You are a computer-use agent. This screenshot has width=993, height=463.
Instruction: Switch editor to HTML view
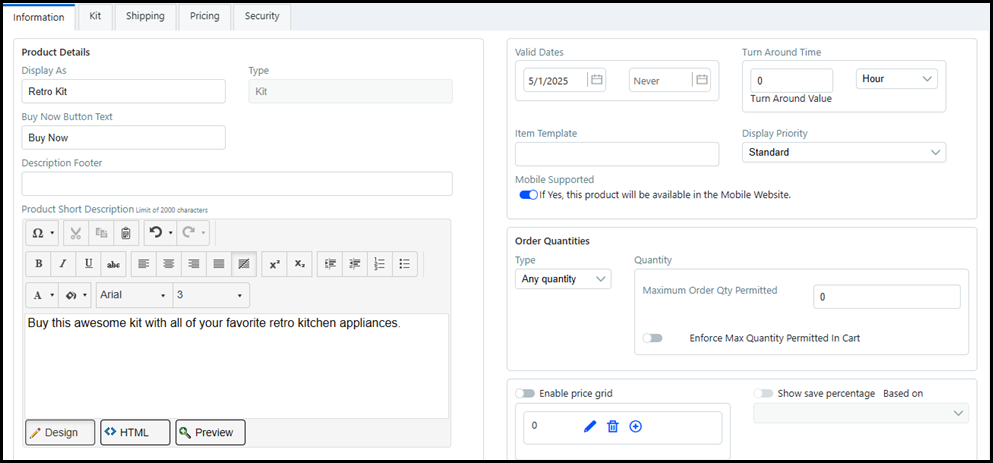pyautogui.click(x=135, y=432)
